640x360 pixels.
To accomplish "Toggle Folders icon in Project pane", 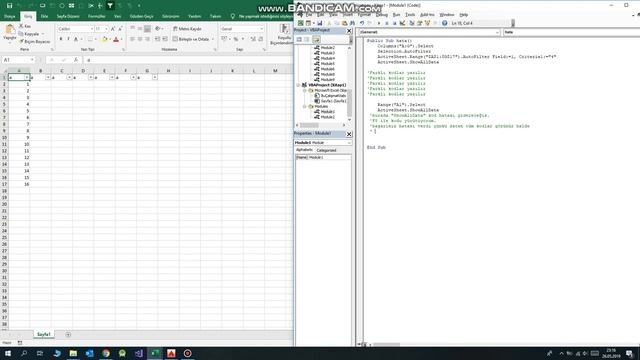I will [316, 40].
